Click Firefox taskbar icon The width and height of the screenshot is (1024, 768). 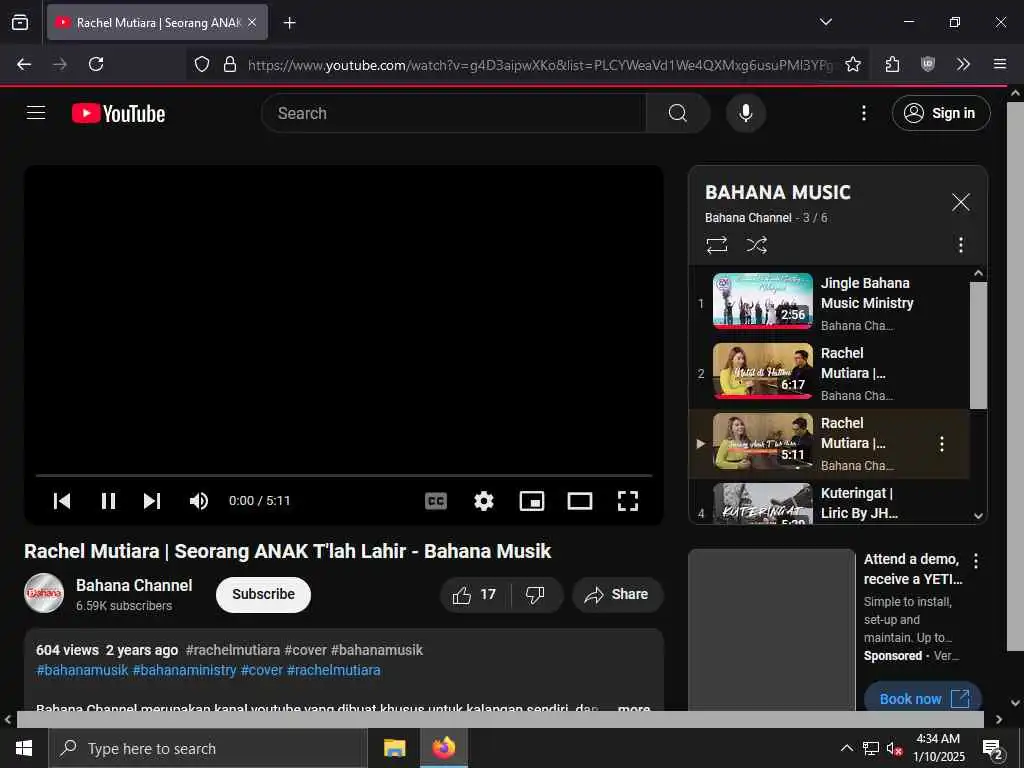click(x=443, y=748)
